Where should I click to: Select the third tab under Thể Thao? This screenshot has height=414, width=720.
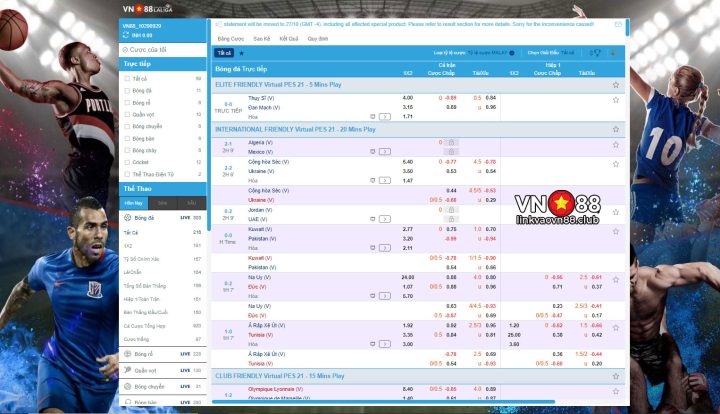tap(191, 203)
